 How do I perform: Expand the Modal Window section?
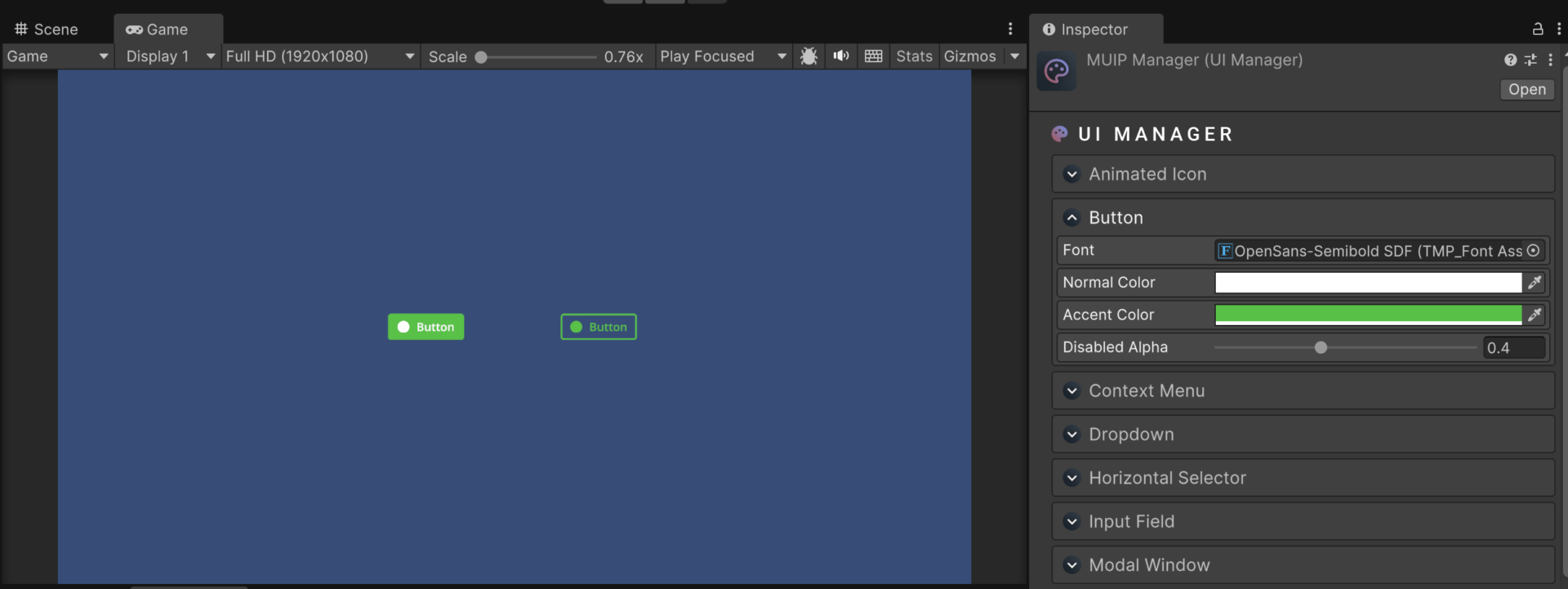1303,564
